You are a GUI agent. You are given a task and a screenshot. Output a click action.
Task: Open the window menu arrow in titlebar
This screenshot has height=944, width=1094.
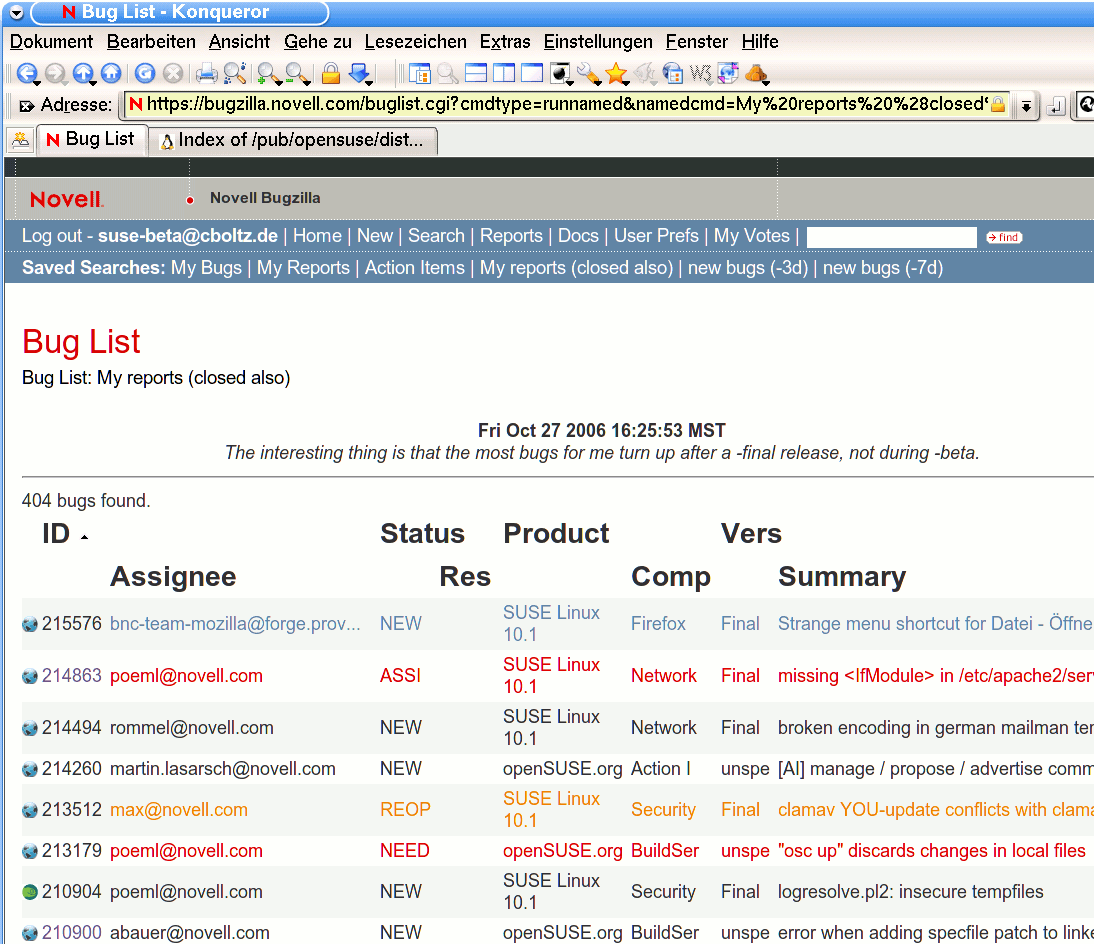point(16,13)
